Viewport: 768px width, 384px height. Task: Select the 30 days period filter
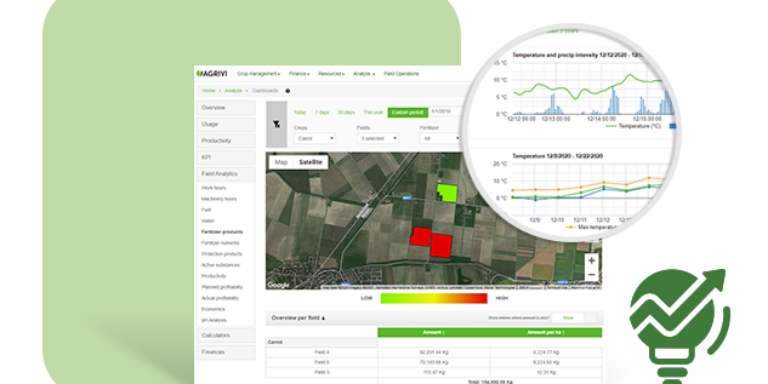tap(346, 112)
